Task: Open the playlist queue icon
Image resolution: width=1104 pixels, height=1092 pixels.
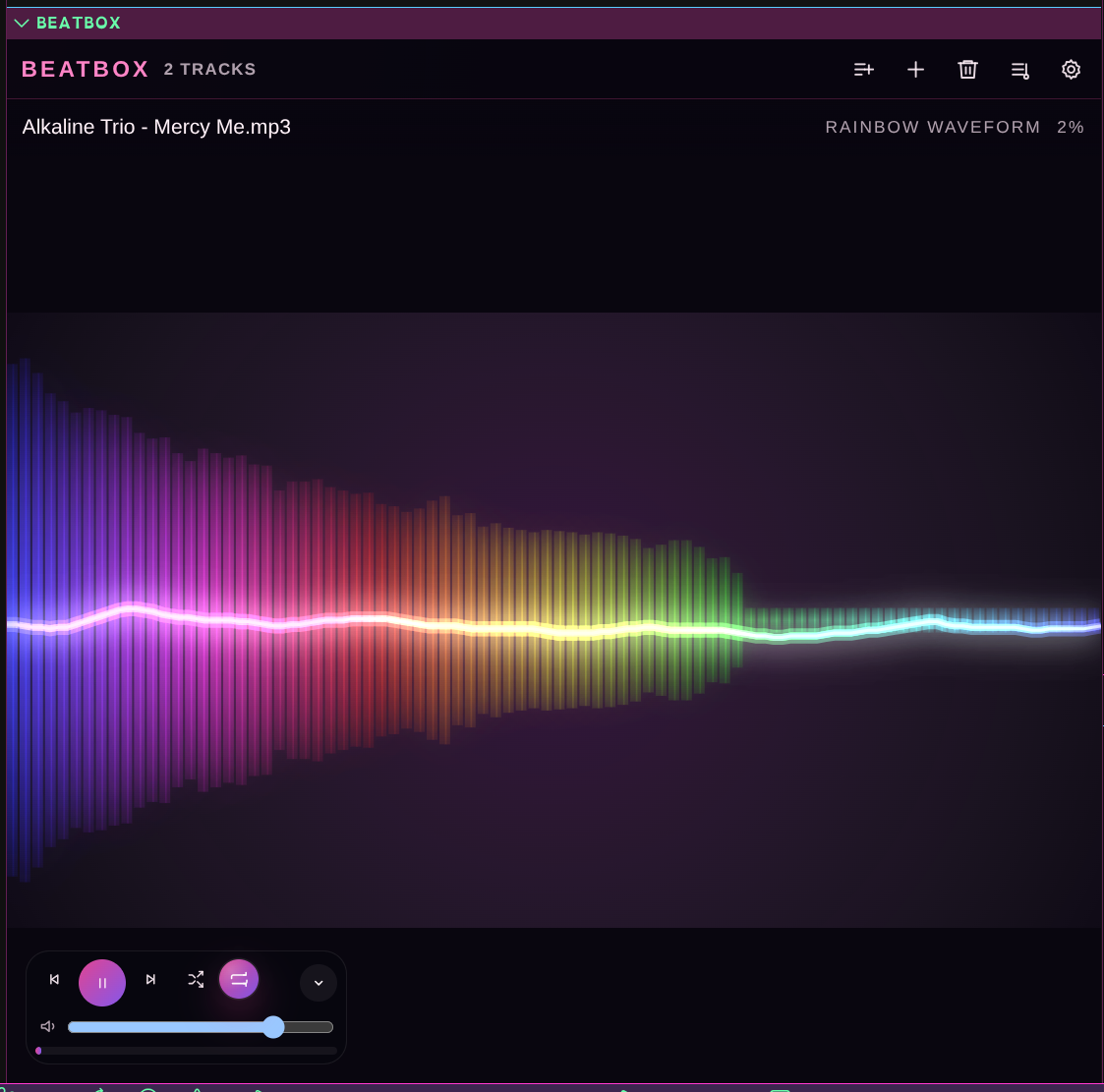Action: (1019, 70)
